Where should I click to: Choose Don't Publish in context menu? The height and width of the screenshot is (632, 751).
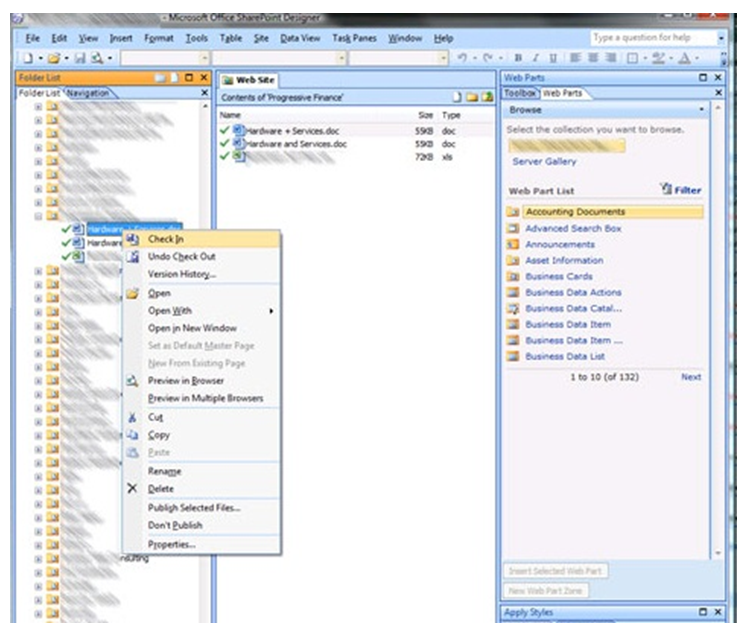pos(202,526)
